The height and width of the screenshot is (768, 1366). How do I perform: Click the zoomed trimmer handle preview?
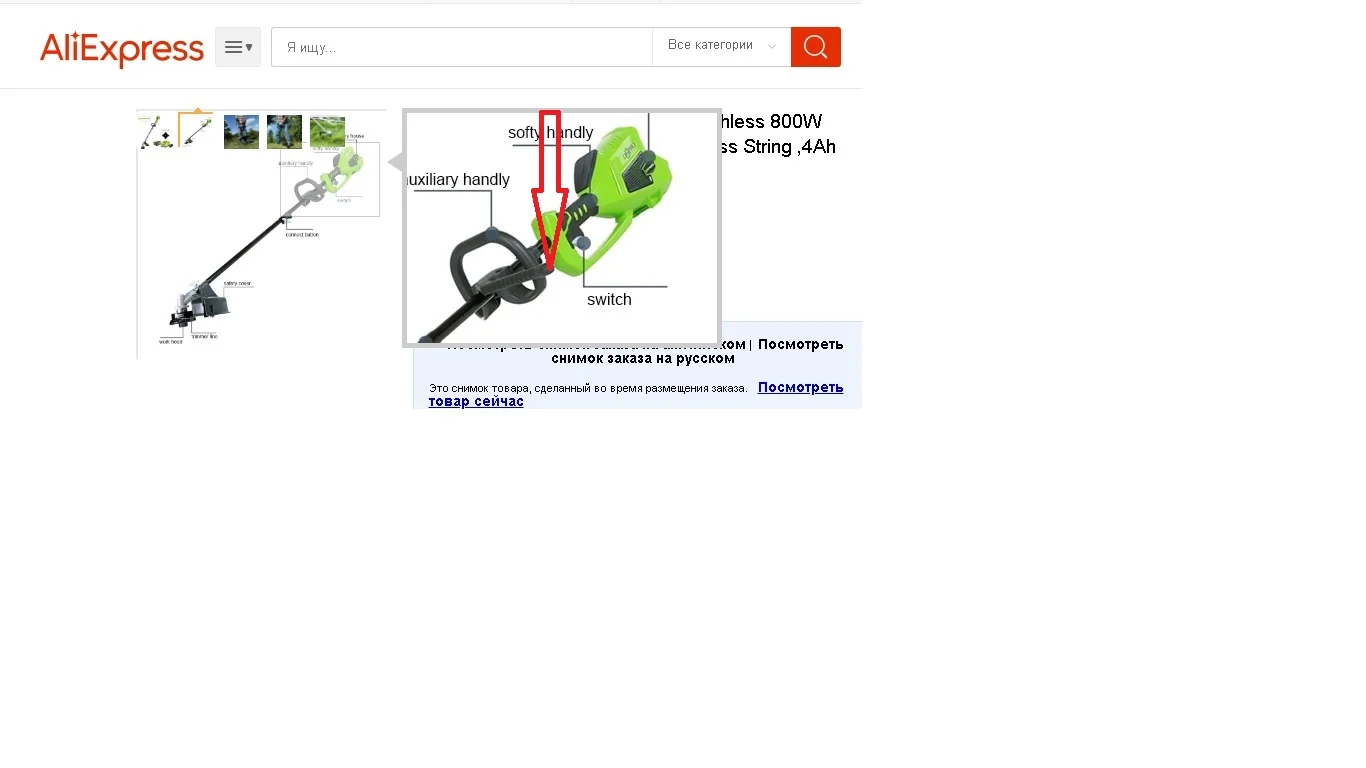point(562,228)
